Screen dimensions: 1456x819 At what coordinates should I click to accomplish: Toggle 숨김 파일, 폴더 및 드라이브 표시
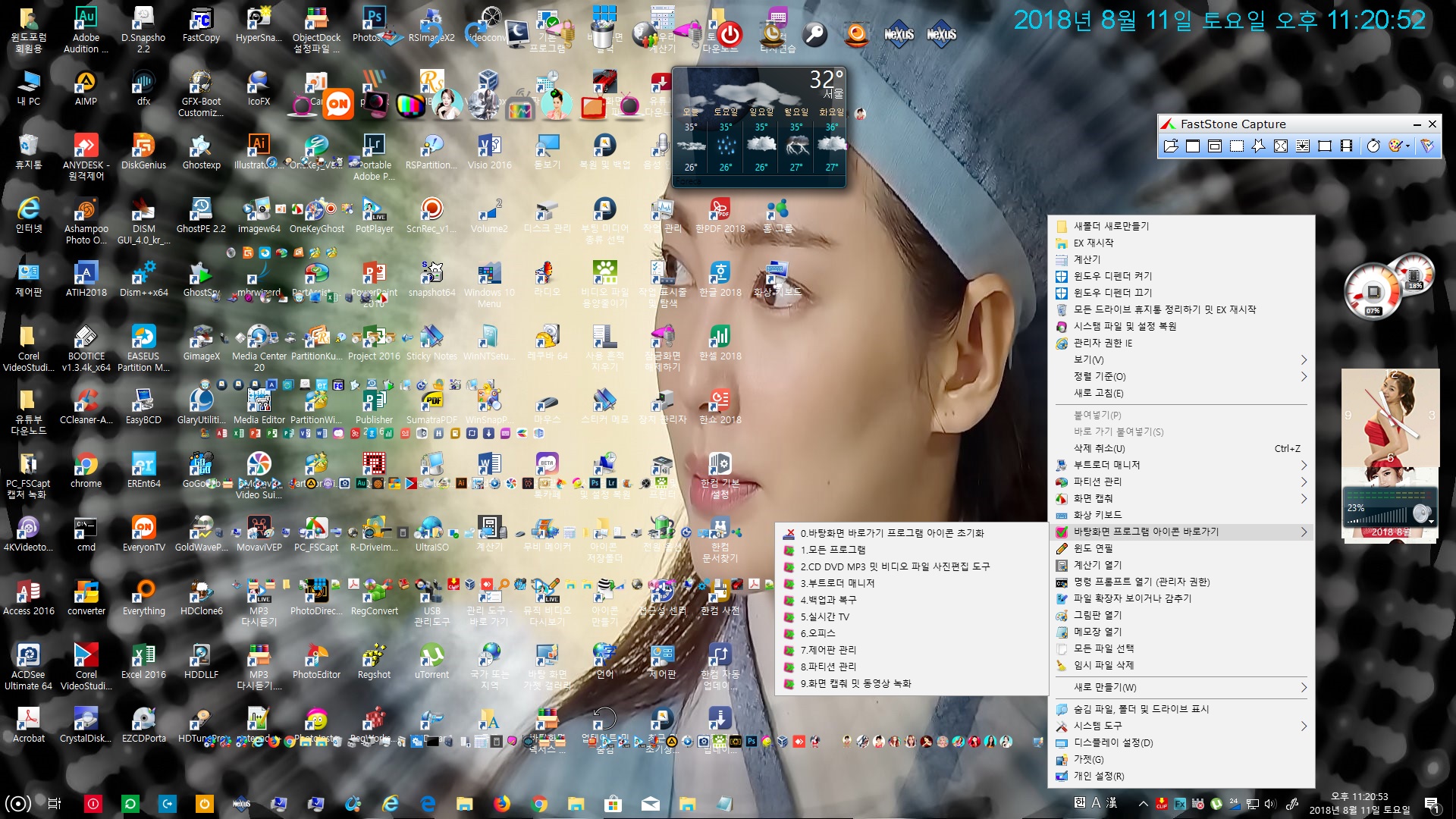tap(1181, 709)
